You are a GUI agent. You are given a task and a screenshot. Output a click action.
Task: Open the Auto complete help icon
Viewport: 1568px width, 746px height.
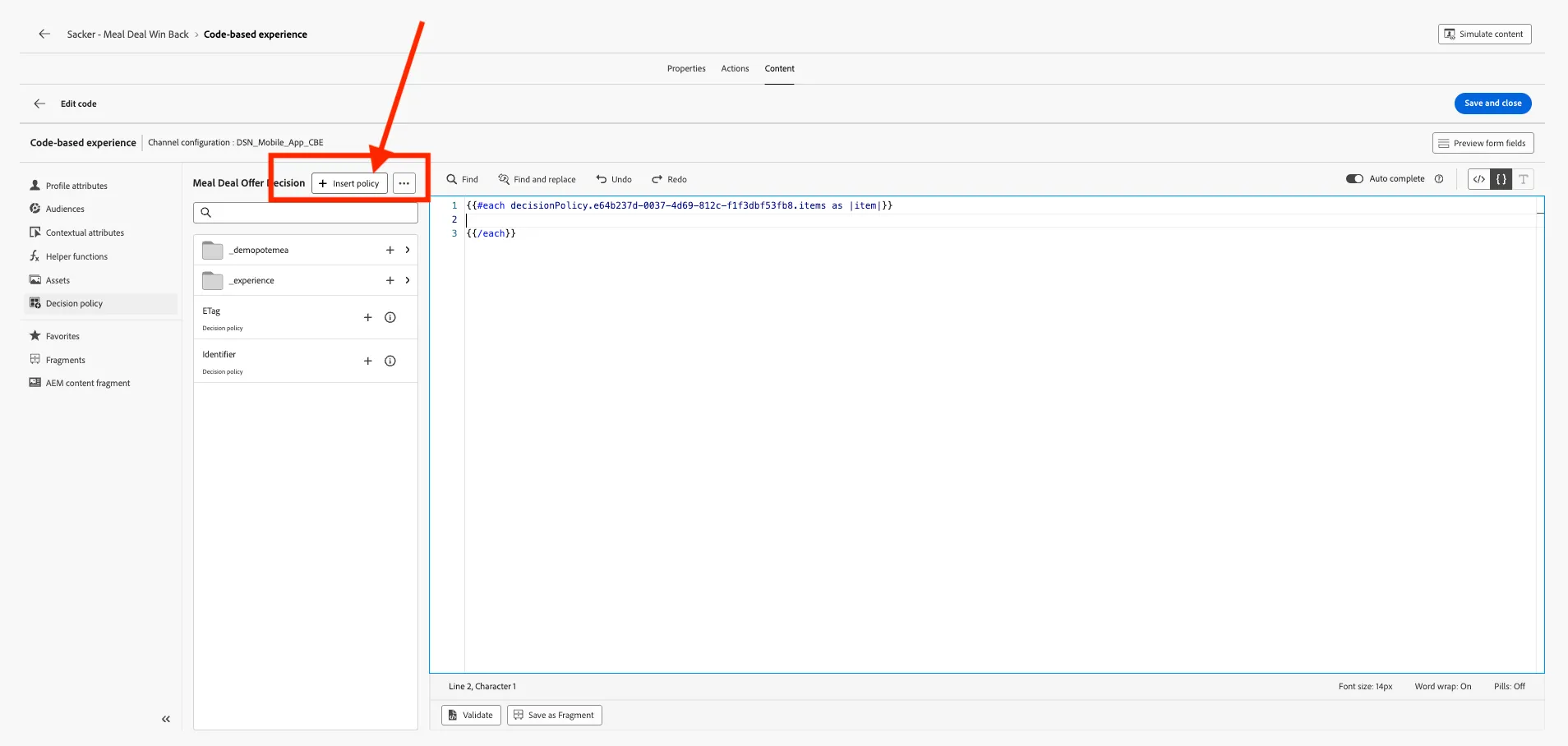tap(1439, 179)
